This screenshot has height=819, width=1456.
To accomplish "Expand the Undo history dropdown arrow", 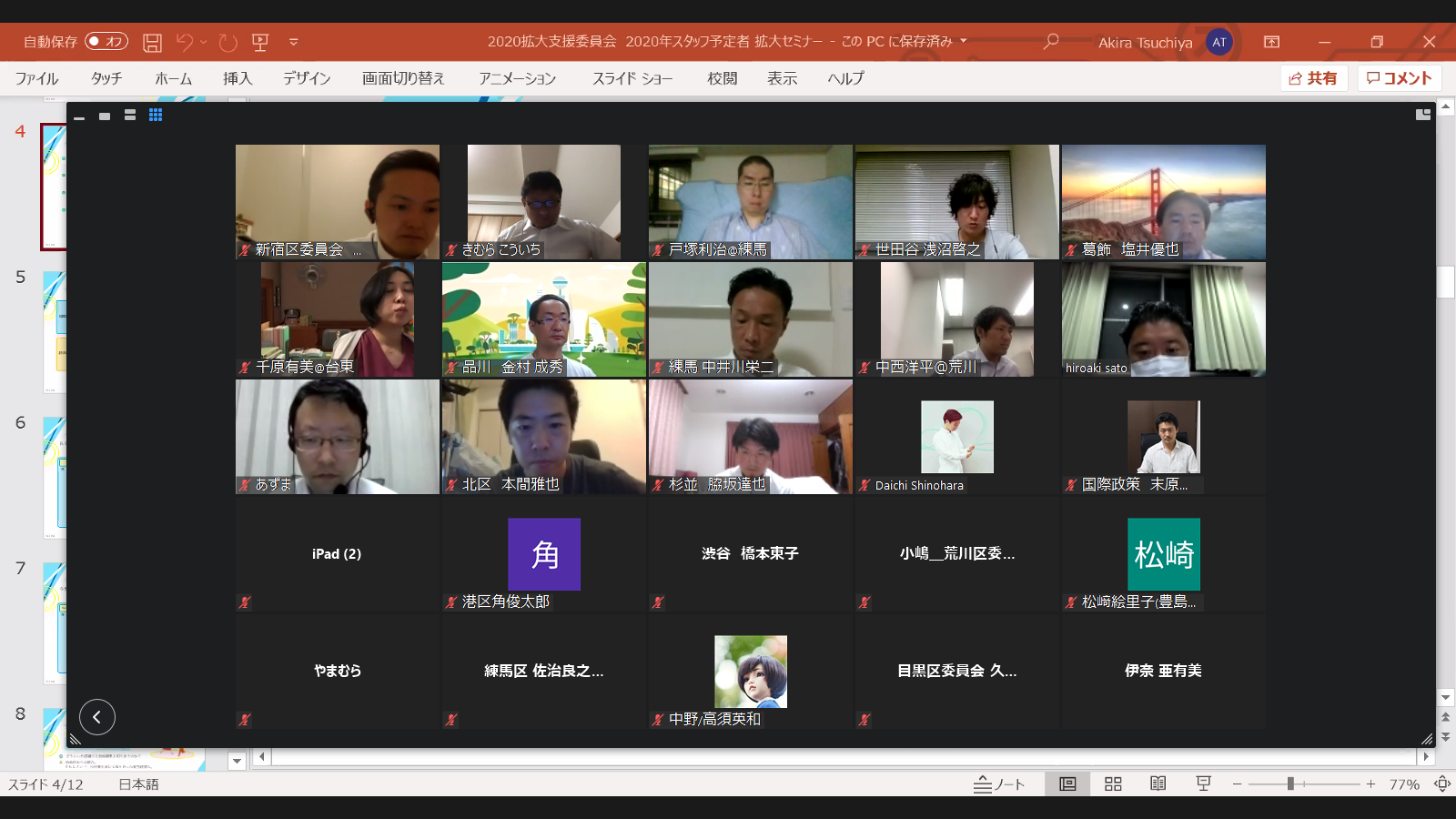I will pos(204,42).
